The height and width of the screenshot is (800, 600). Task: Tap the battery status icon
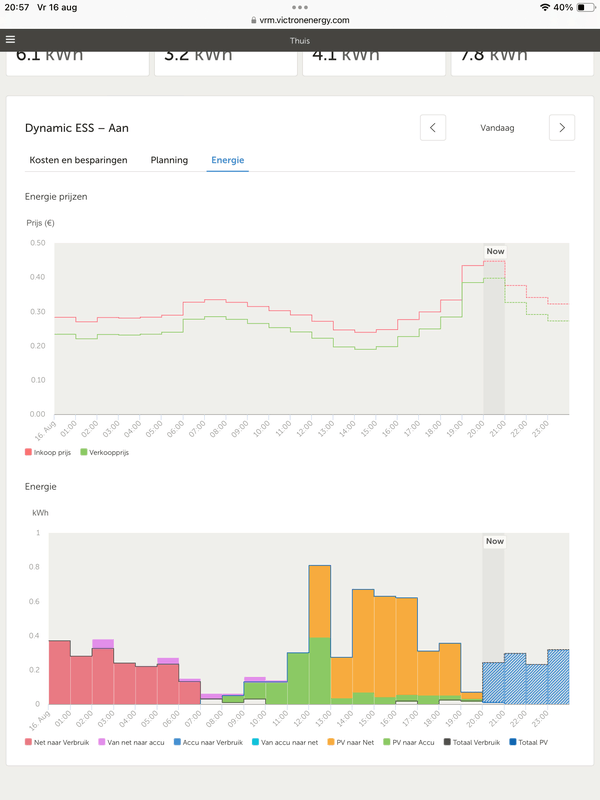pos(585,7)
